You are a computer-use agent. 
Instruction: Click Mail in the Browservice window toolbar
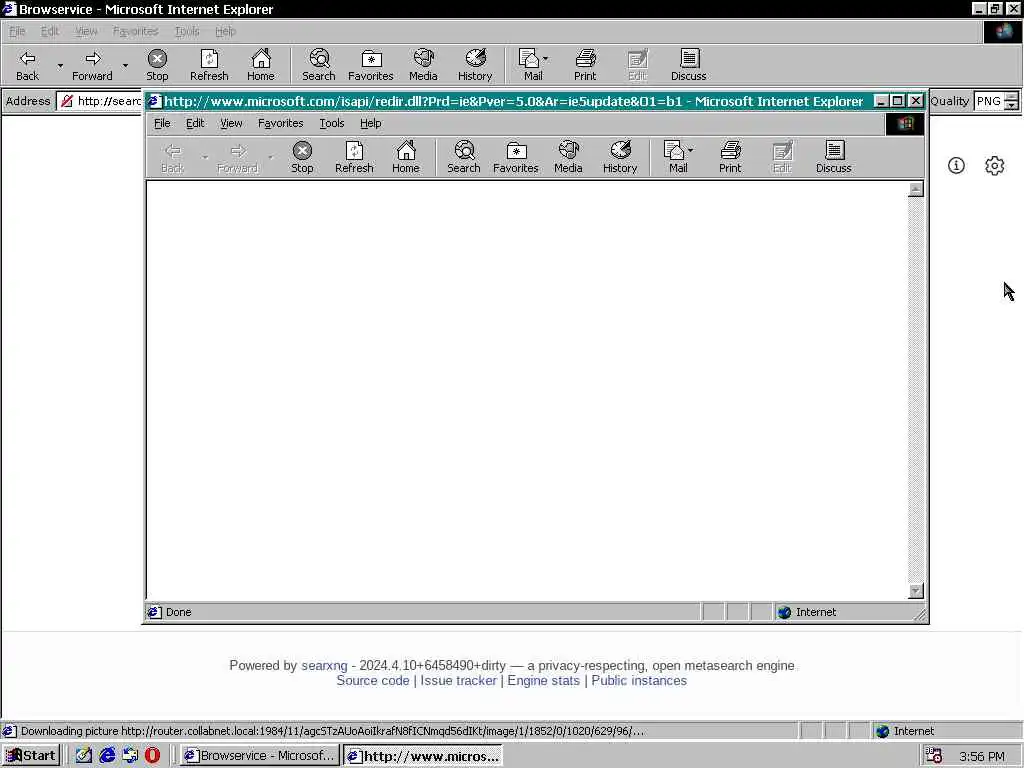pyautogui.click(x=530, y=65)
